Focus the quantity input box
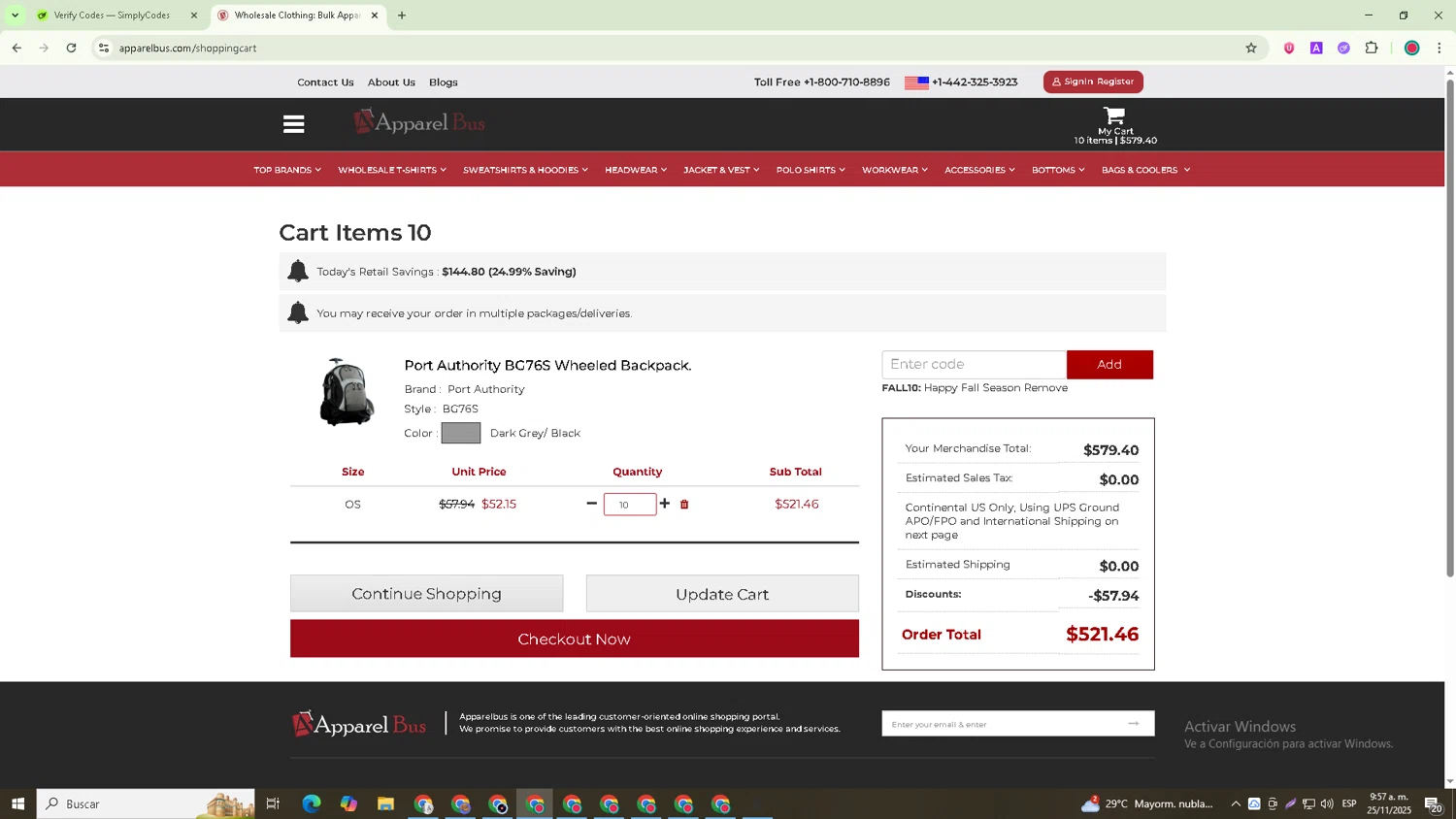This screenshot has height=819, width=1456. tap(630, 505)
